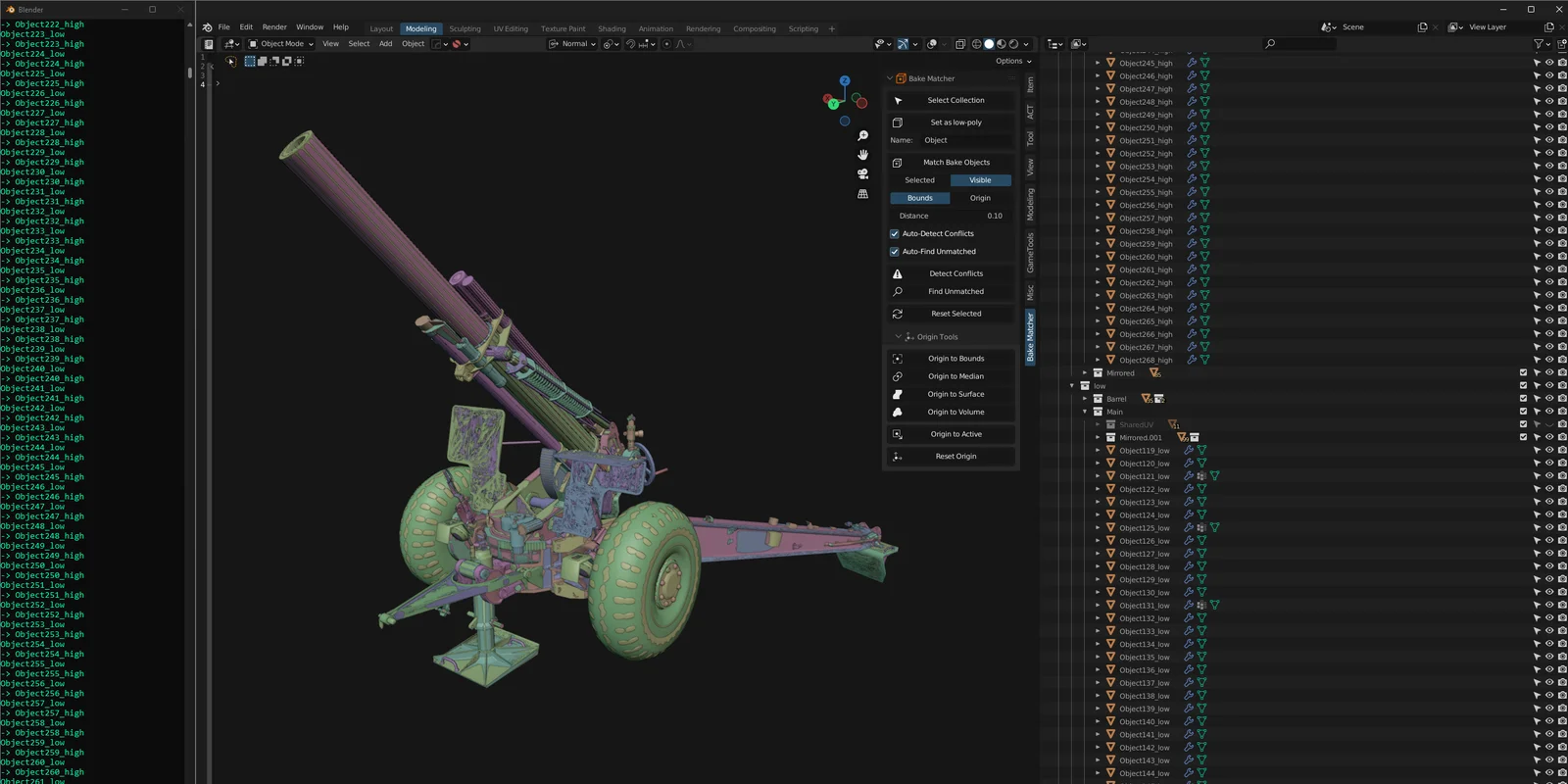This screenshot has width=1568, height=784.
Task: Hide Object119_low using its eye icon
Action: pos(1549,451)
